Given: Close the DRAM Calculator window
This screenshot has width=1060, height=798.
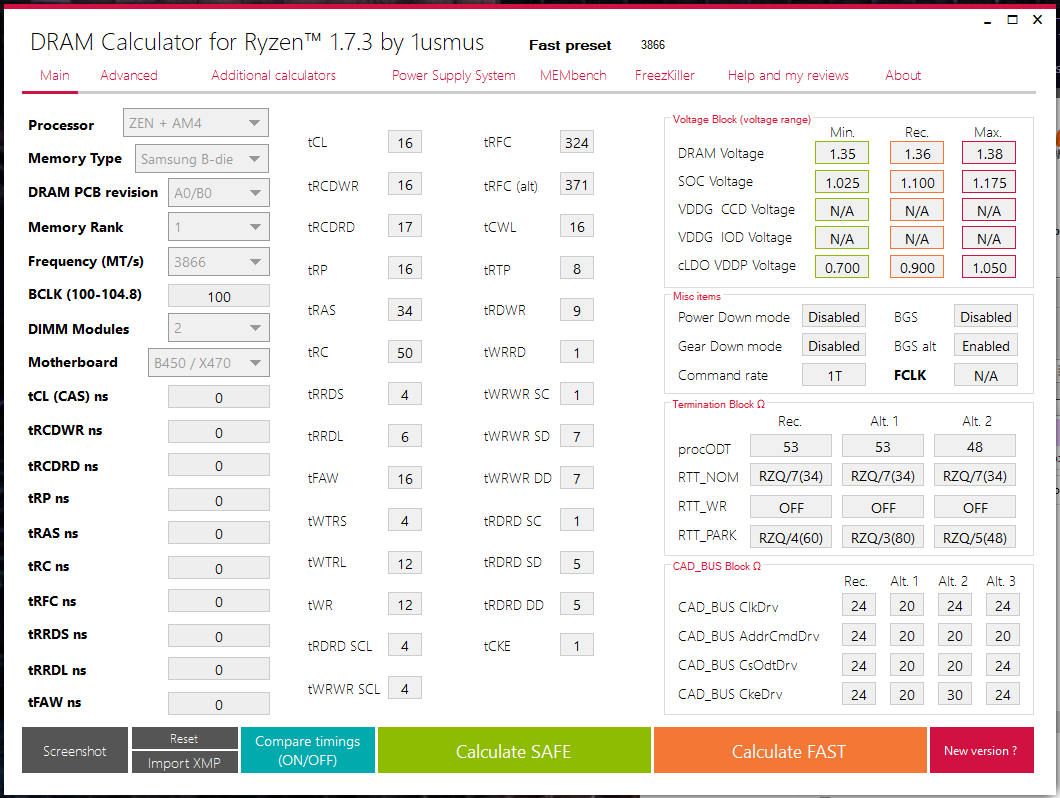Looking at the screenshot, I should [x=1038, y=20].
